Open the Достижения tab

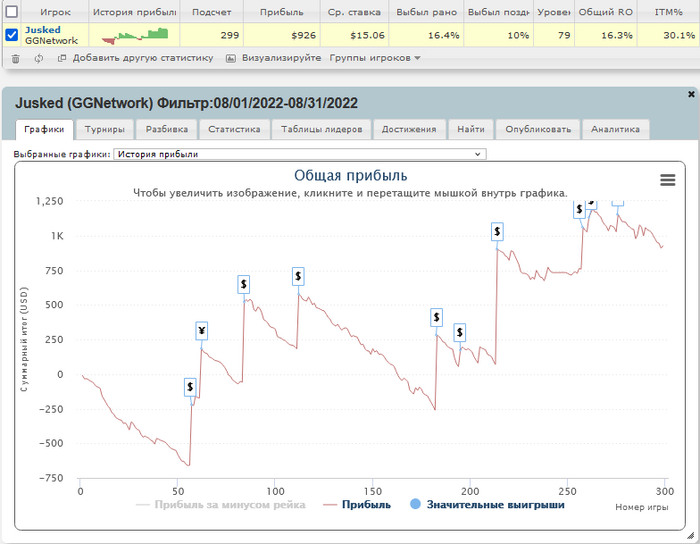409,129
